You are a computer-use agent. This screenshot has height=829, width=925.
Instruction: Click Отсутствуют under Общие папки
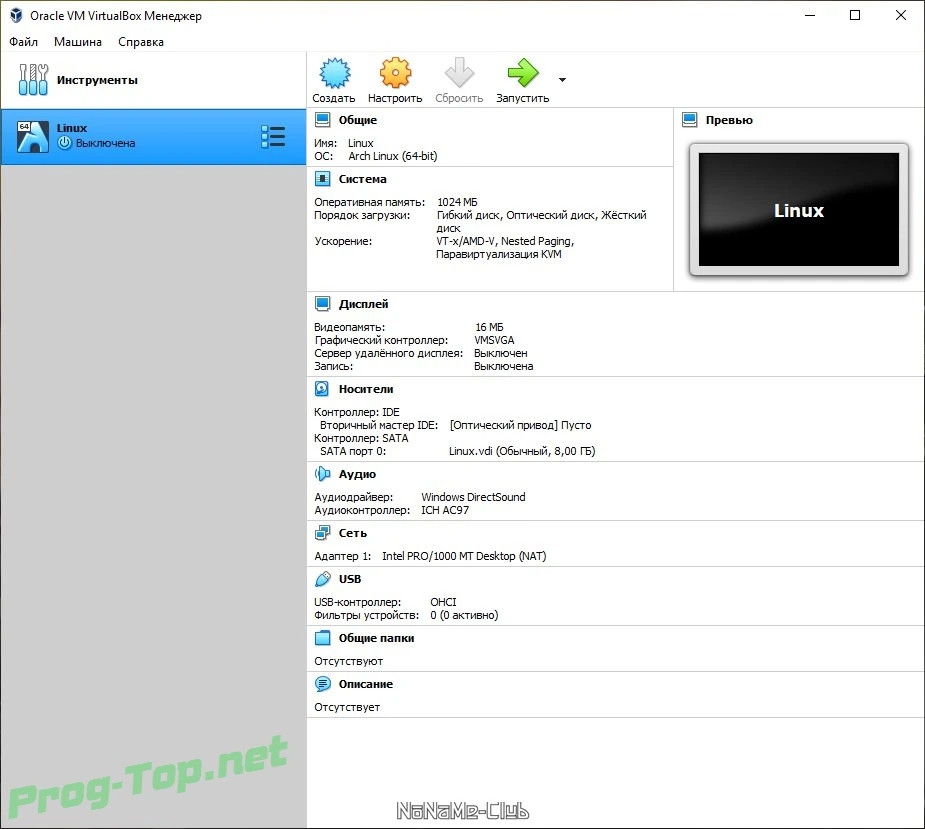click(349, 661)
